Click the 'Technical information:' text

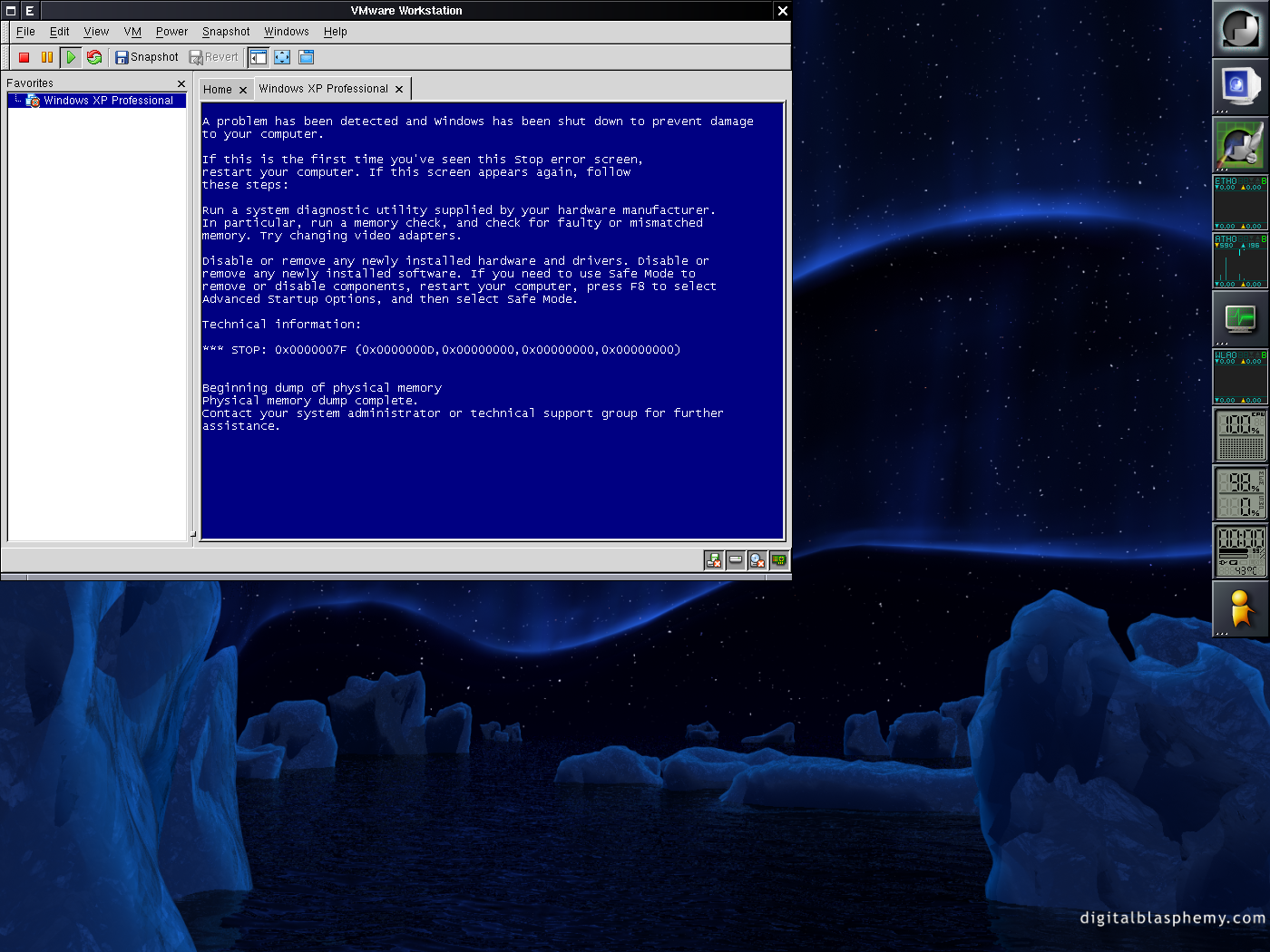pyautogui.click(x=281, y=325)
